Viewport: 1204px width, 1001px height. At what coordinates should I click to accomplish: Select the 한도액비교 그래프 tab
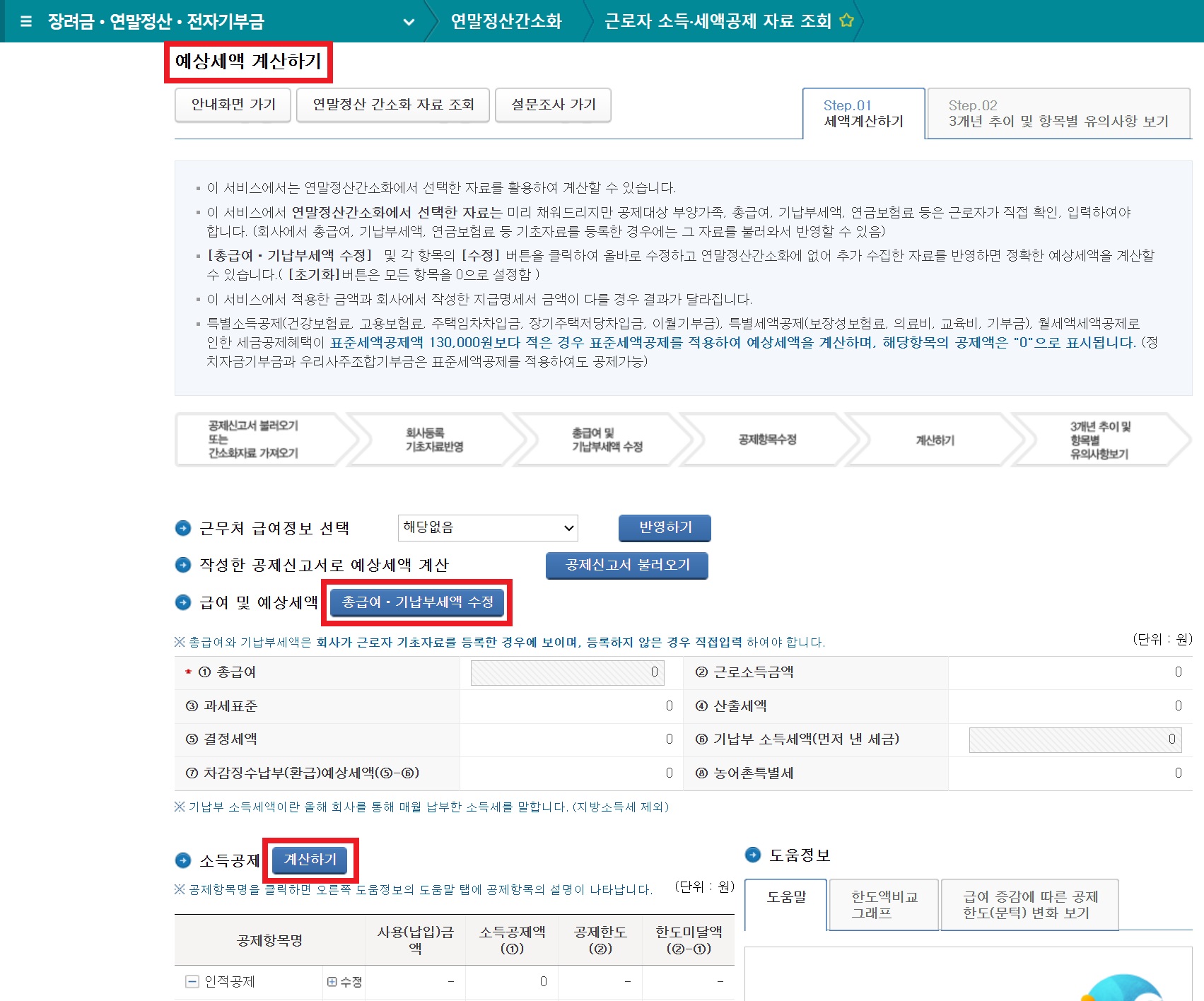click(x=884, y=904)
